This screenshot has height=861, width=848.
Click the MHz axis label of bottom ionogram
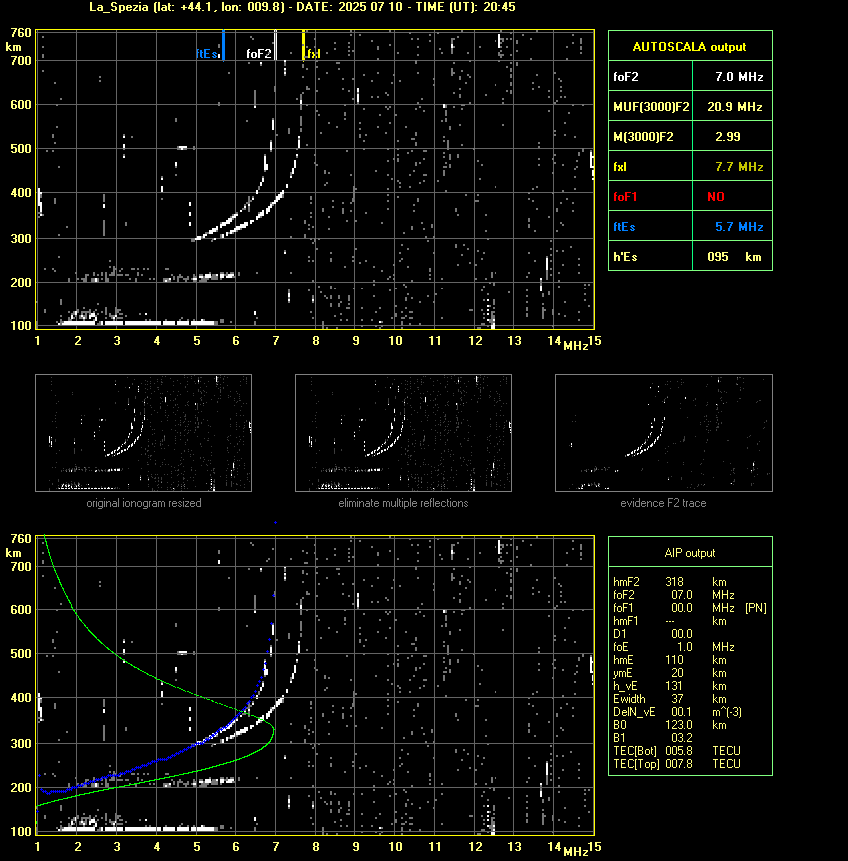pos(576,852)
